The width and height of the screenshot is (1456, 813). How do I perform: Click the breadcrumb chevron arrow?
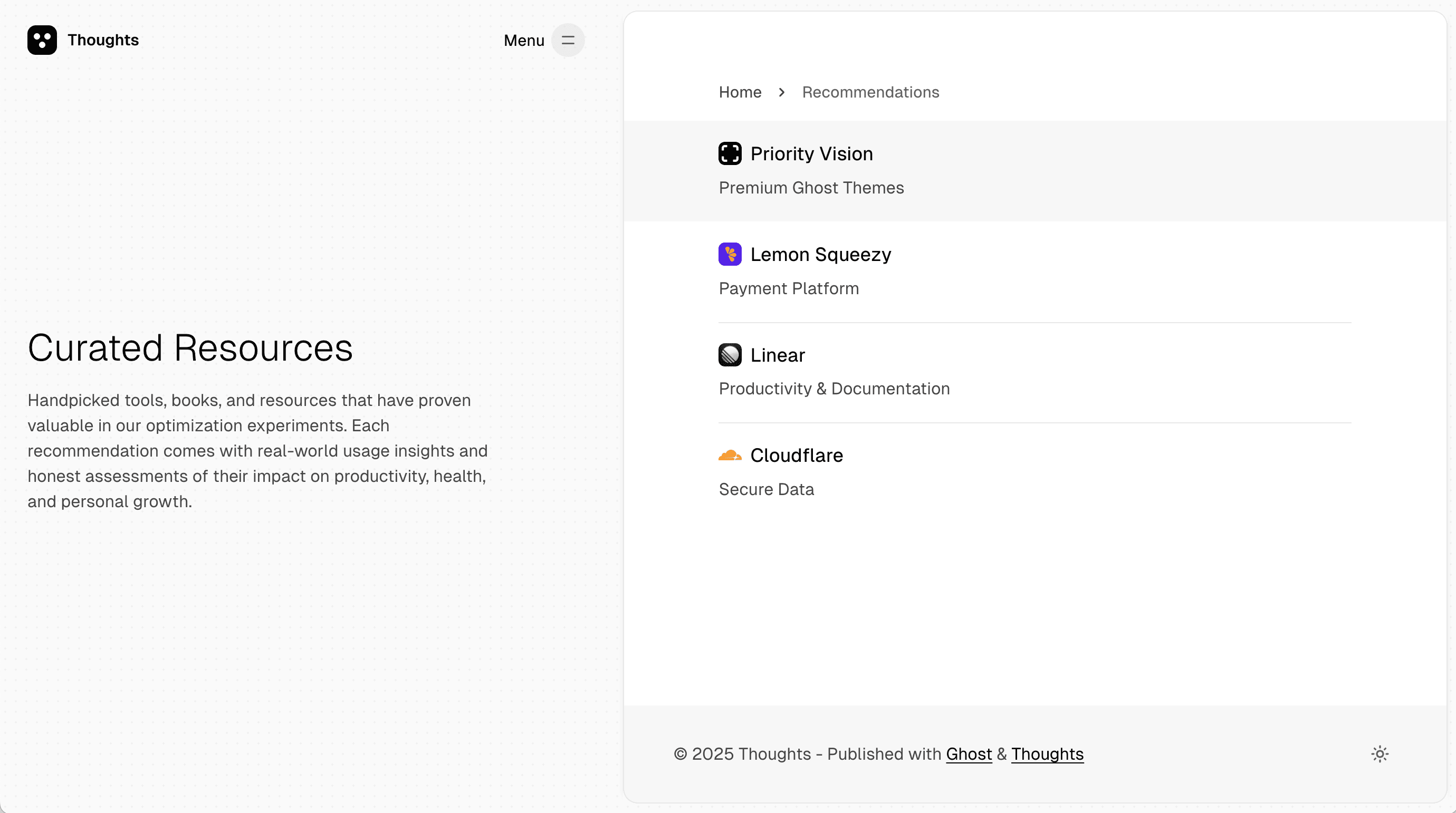(781, 92)
